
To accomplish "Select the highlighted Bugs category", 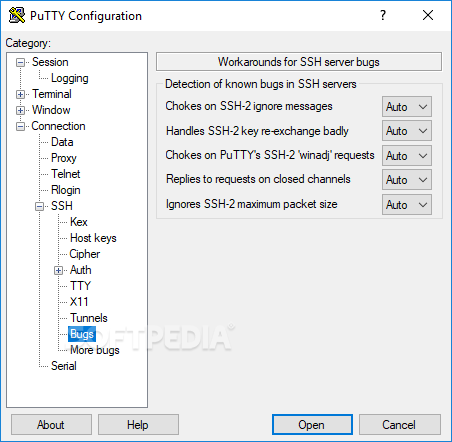I will click(x=82, y=334).
